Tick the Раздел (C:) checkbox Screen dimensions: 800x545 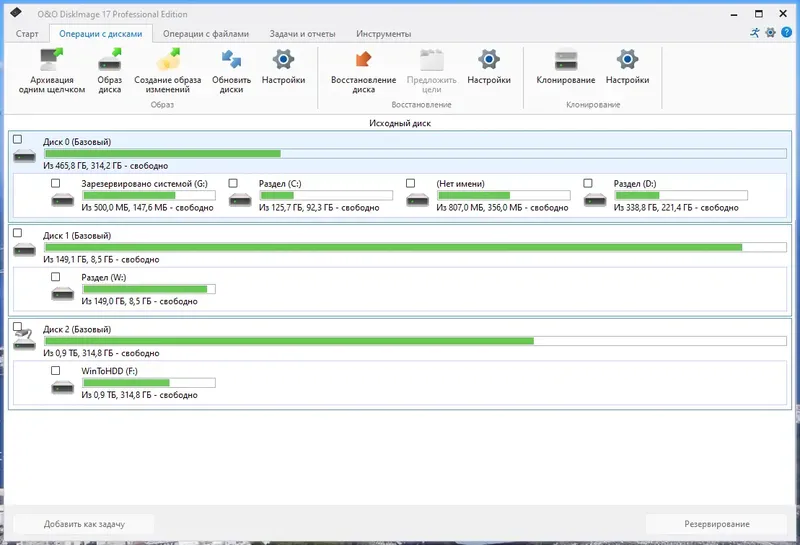point(233,183)
